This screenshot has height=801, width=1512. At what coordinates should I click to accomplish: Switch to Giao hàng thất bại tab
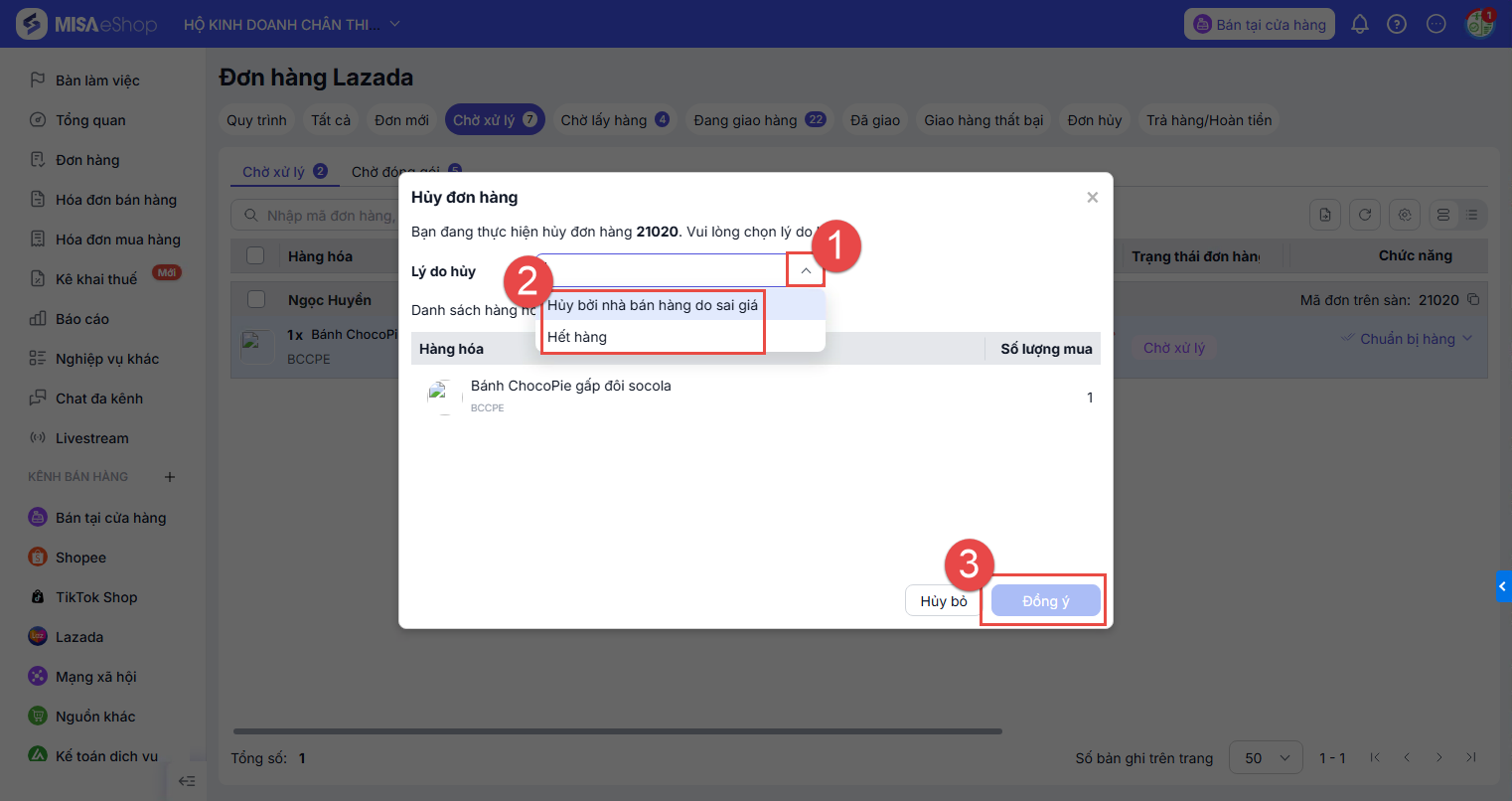[983, 120]
